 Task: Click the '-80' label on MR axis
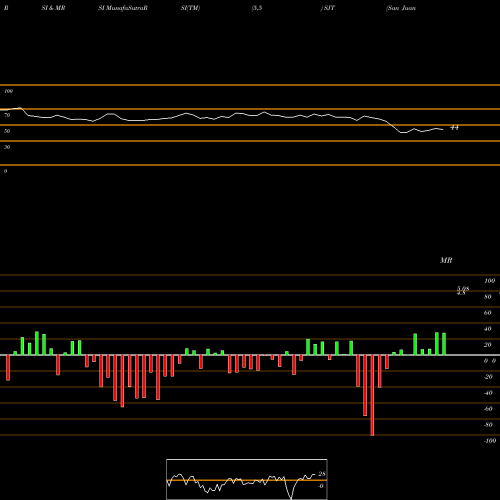488,425
